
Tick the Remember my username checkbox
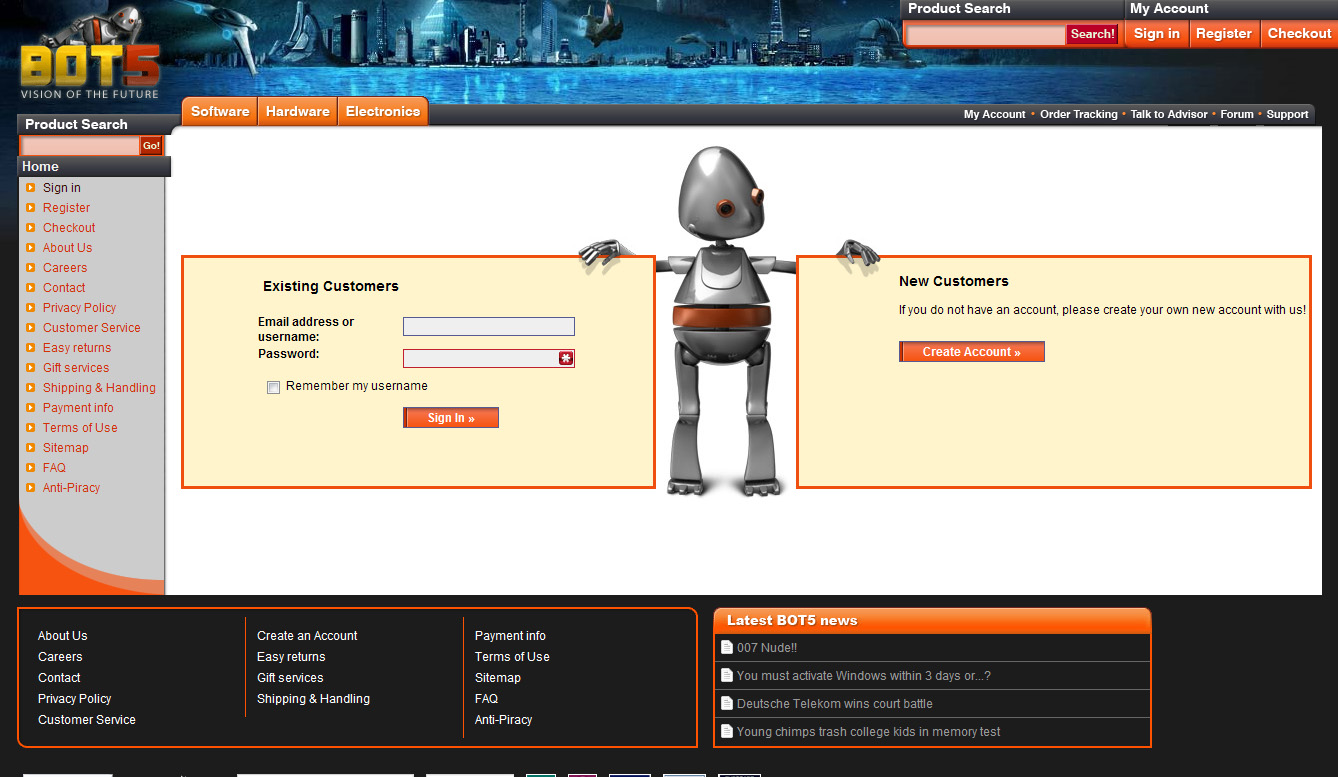click(273, 388)
